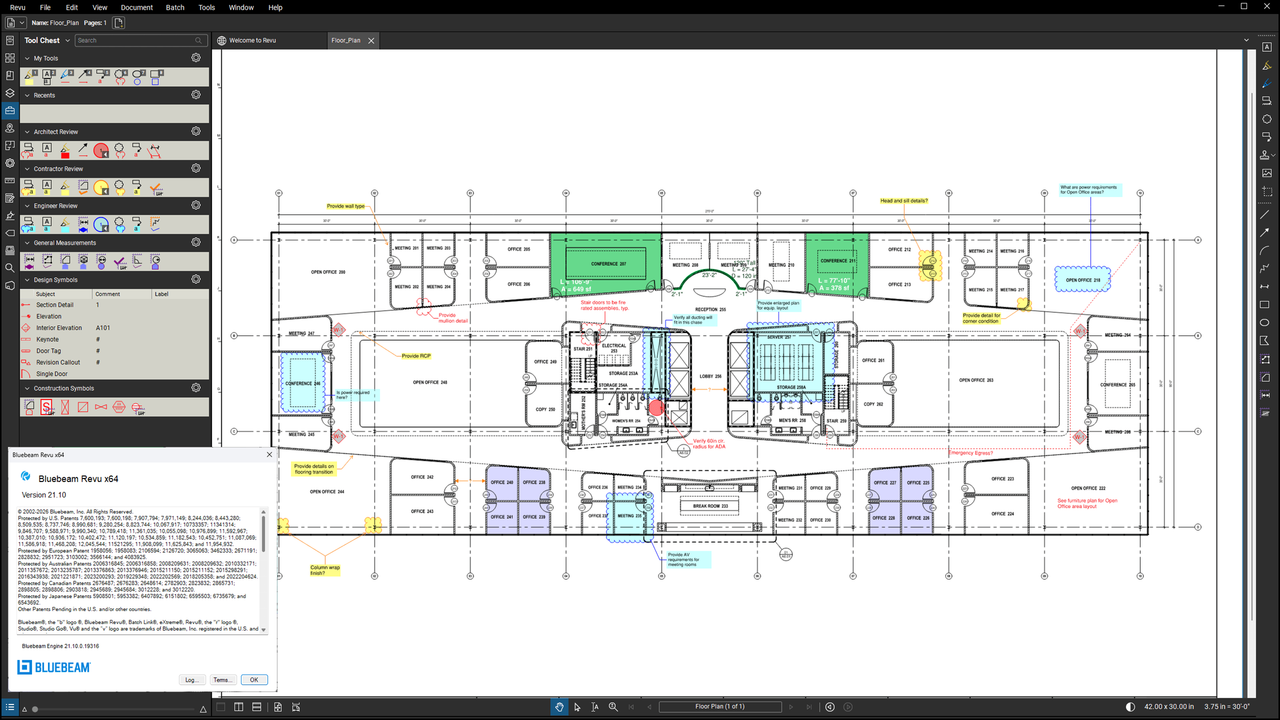Open the Document menu
Viewport: 1280px width, 720px height.
click(137, 7)
